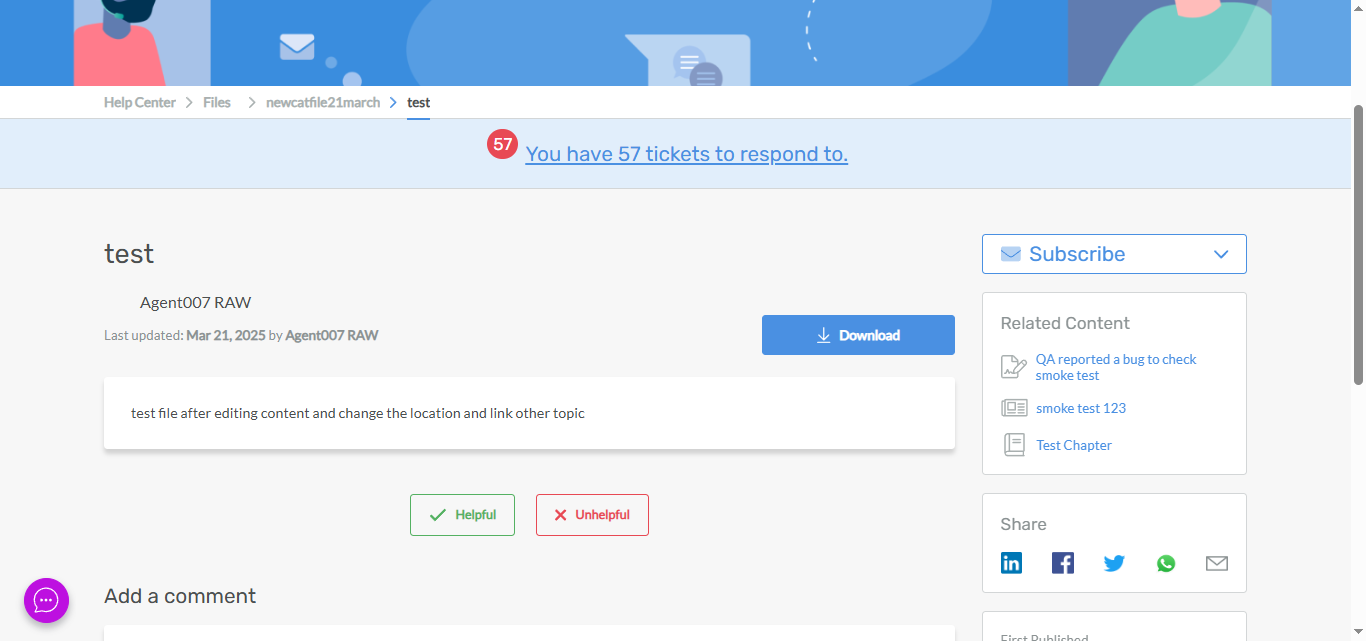Screen dimensions: 1366x641
Task: Mark the article as Helpful
Action: 462,515
